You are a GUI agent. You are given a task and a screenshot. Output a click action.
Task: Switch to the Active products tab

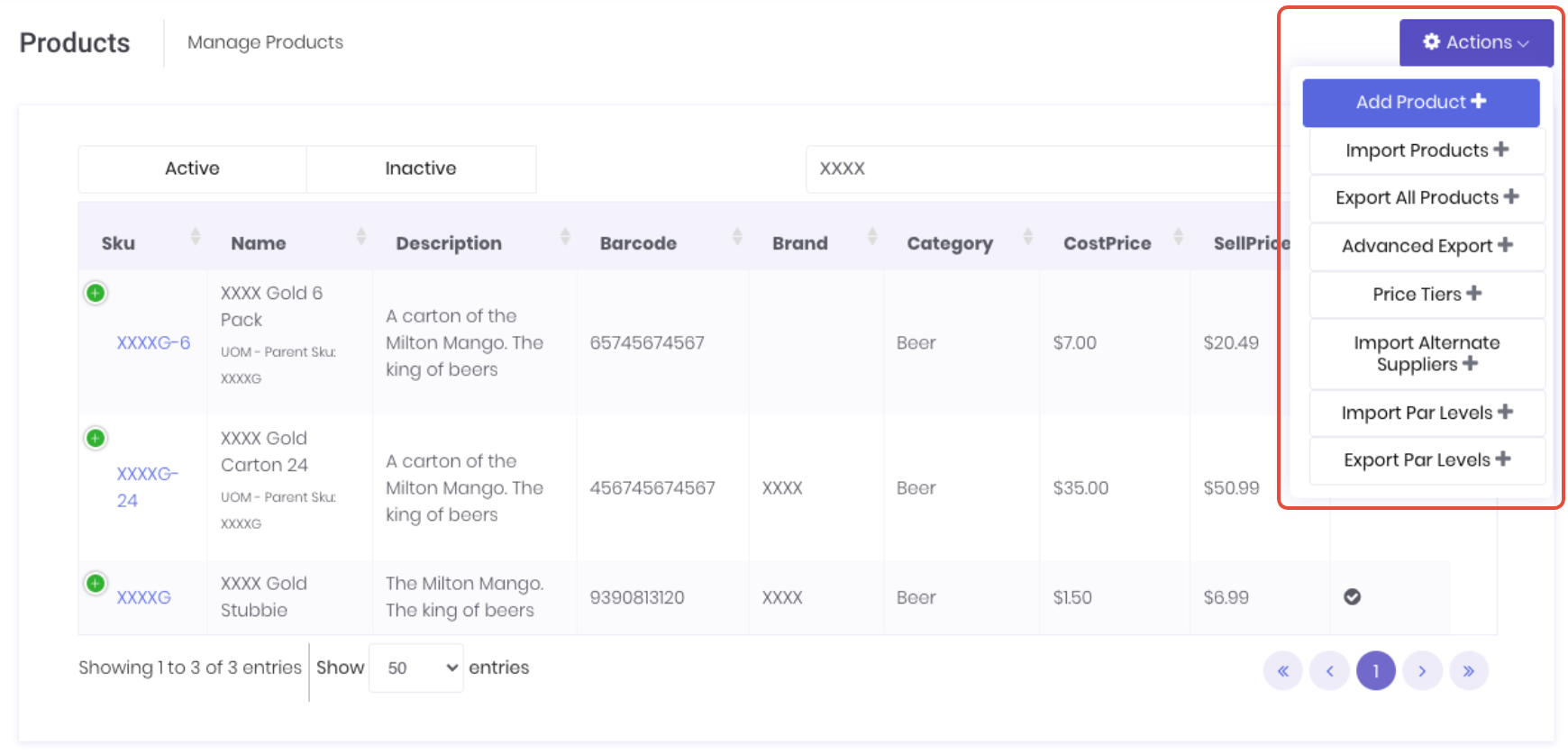pos(192,168)
